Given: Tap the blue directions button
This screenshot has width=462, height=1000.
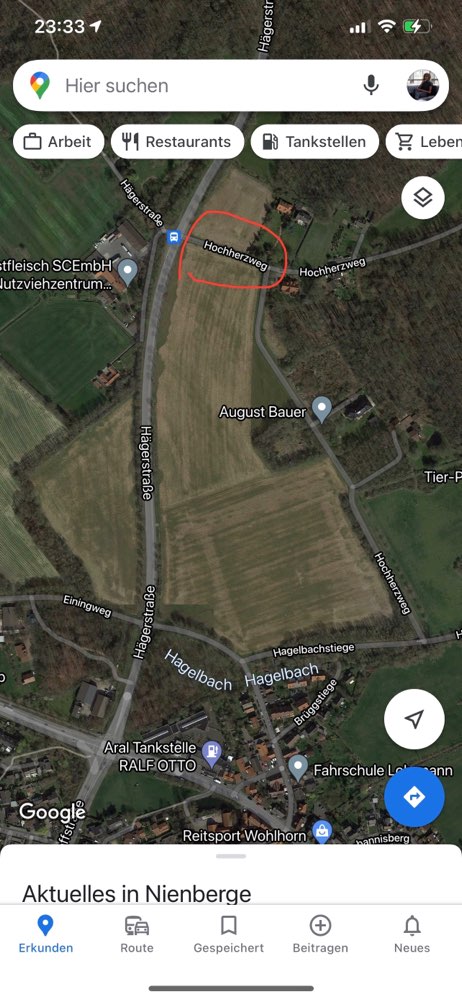Looking at the screenshot, I should click(414, 797).
